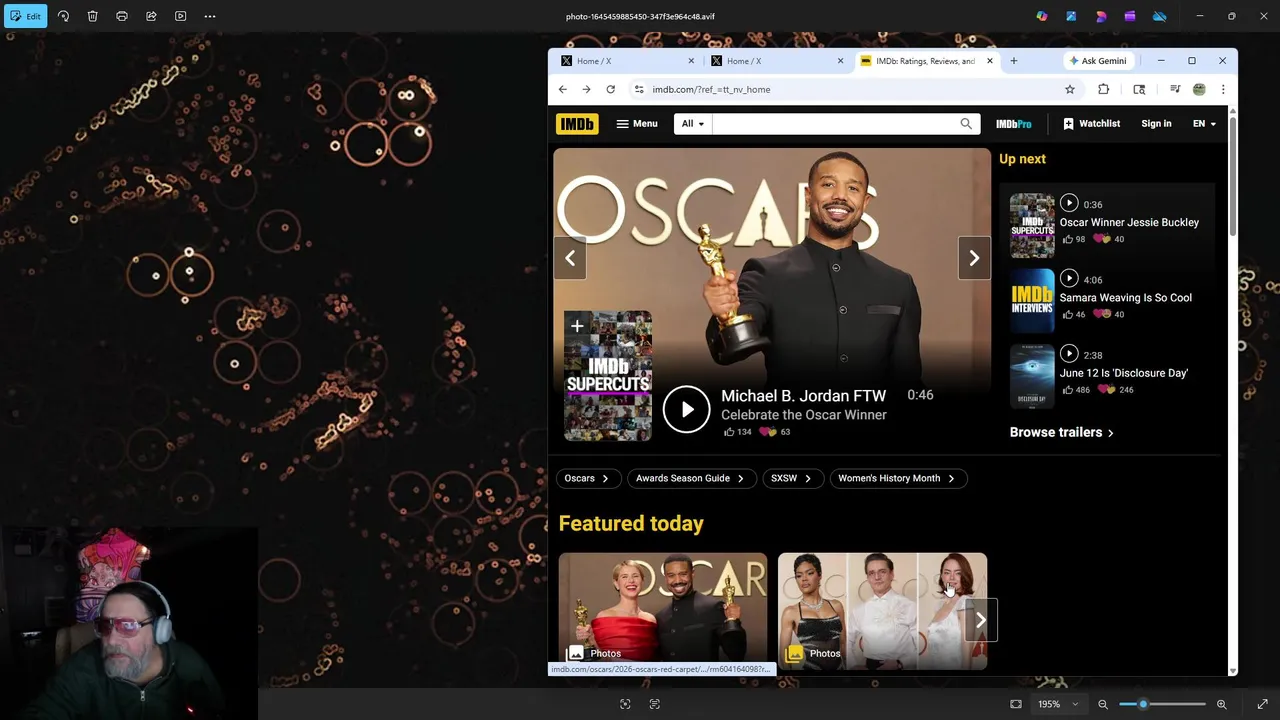Add IMDb Supercuts poster to watchlist

(577, 326)
